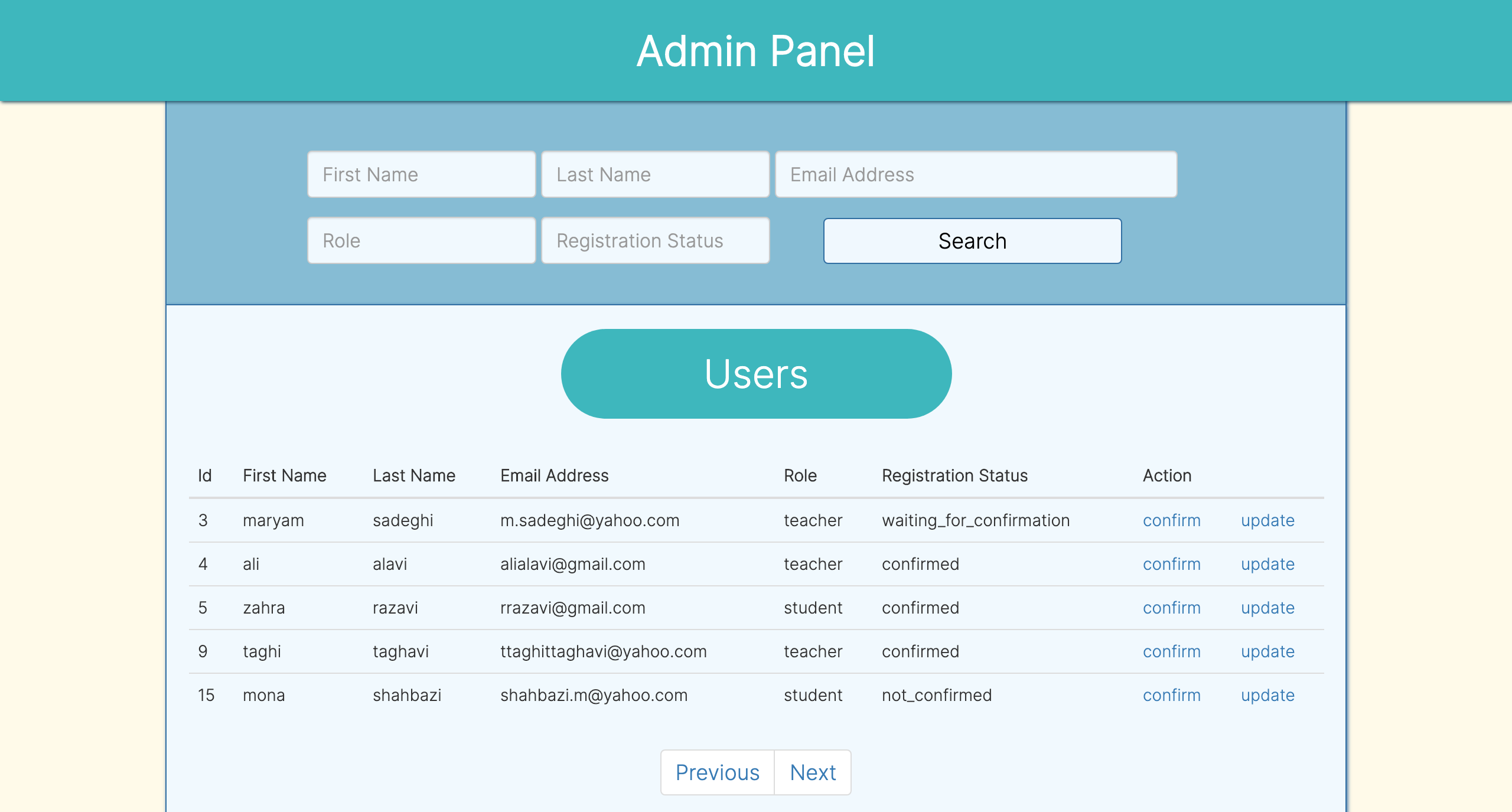Confirm user maryam sadeghi
The height and width of the screenshot is (812, 1512).
pyautogui.click(x=1171, y=520)
